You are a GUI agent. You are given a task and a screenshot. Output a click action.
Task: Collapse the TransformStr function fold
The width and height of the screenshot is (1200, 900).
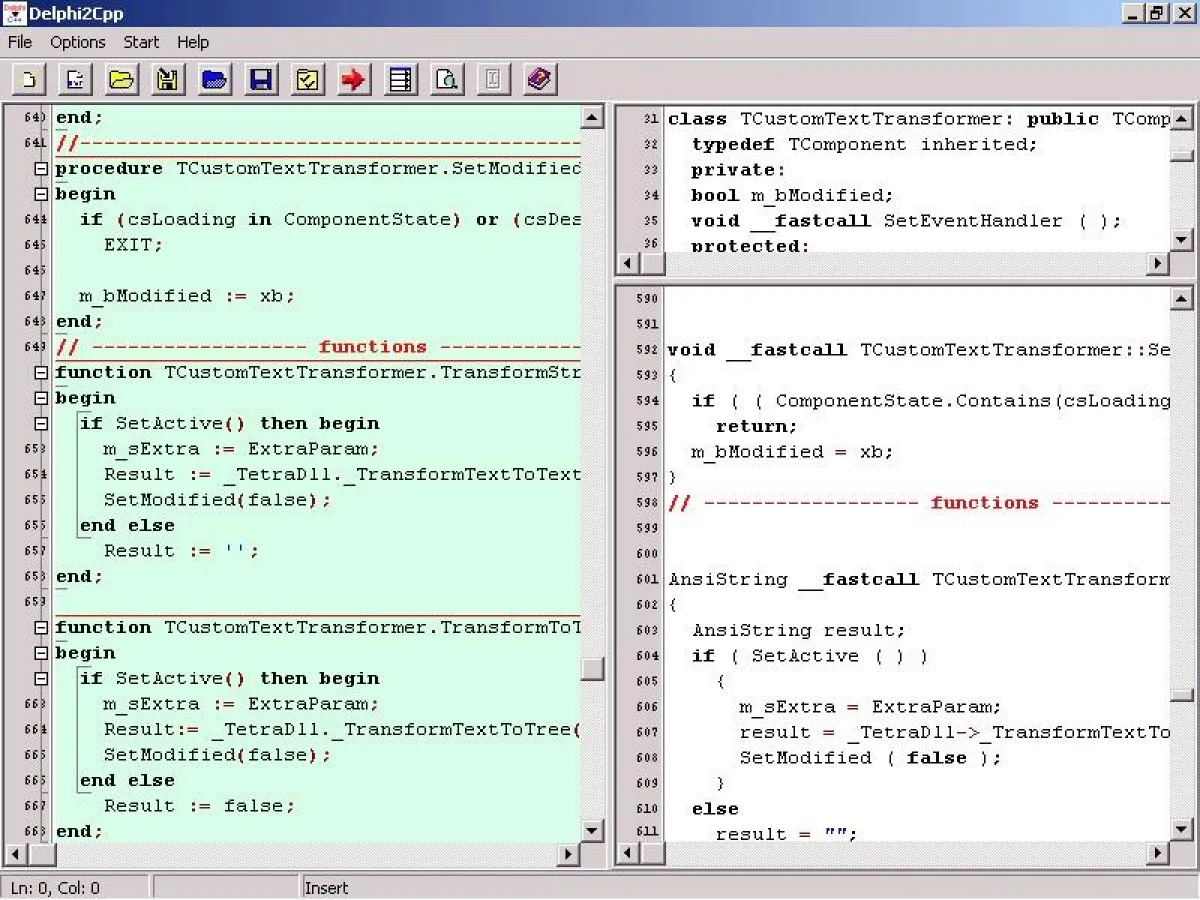[40, 371]
